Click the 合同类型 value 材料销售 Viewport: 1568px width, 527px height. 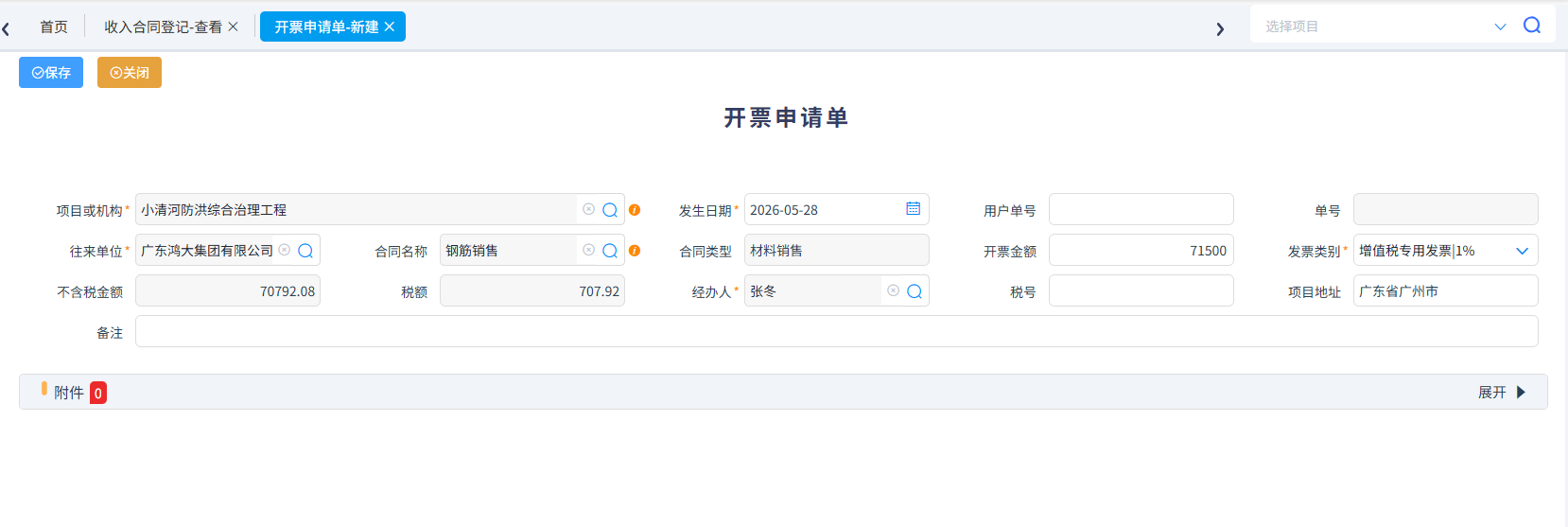tap(776, 251)
